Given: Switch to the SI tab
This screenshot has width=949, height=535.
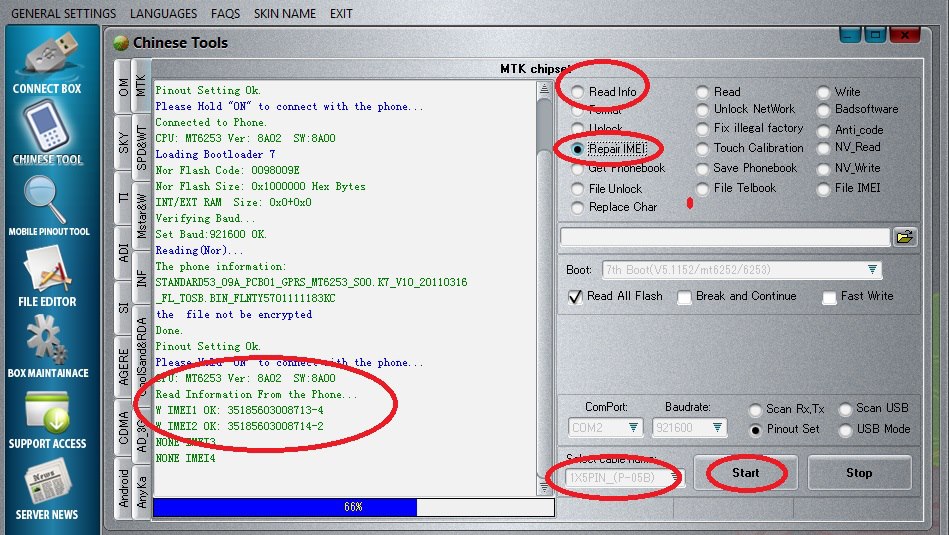Looking at the screenshot, I should (123, 308).
